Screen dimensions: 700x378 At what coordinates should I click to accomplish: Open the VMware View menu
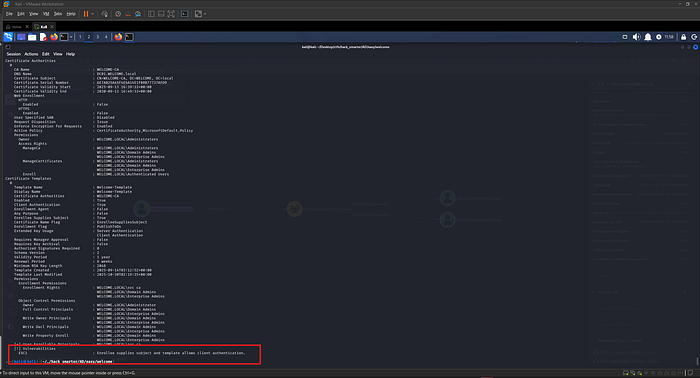[x=33, y=14]
